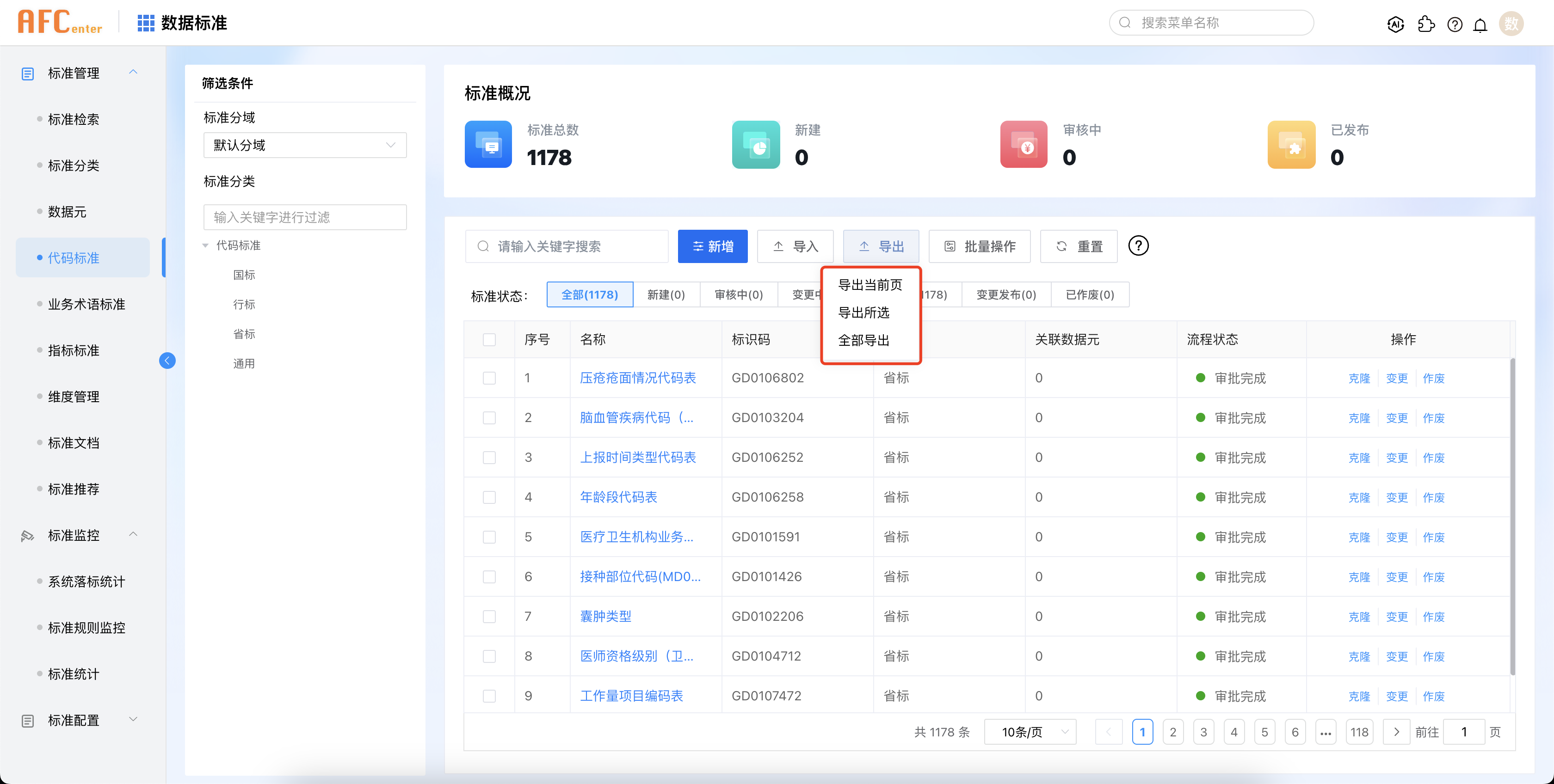Image resolution: width=1554 pixels, height=784 pixels.
Task: Open notifications bell icon
Action: pyautogui.click(x=1480, y=24)
